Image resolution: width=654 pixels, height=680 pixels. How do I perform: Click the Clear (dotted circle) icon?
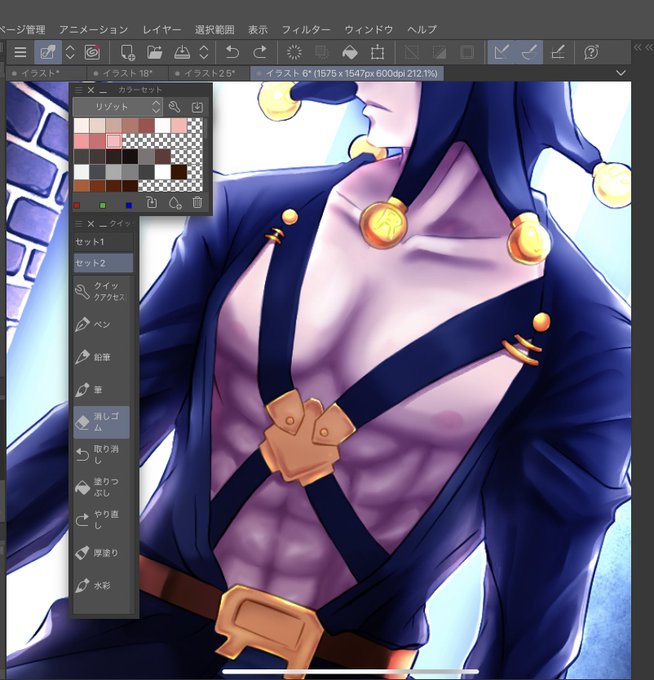pos(294,52)
